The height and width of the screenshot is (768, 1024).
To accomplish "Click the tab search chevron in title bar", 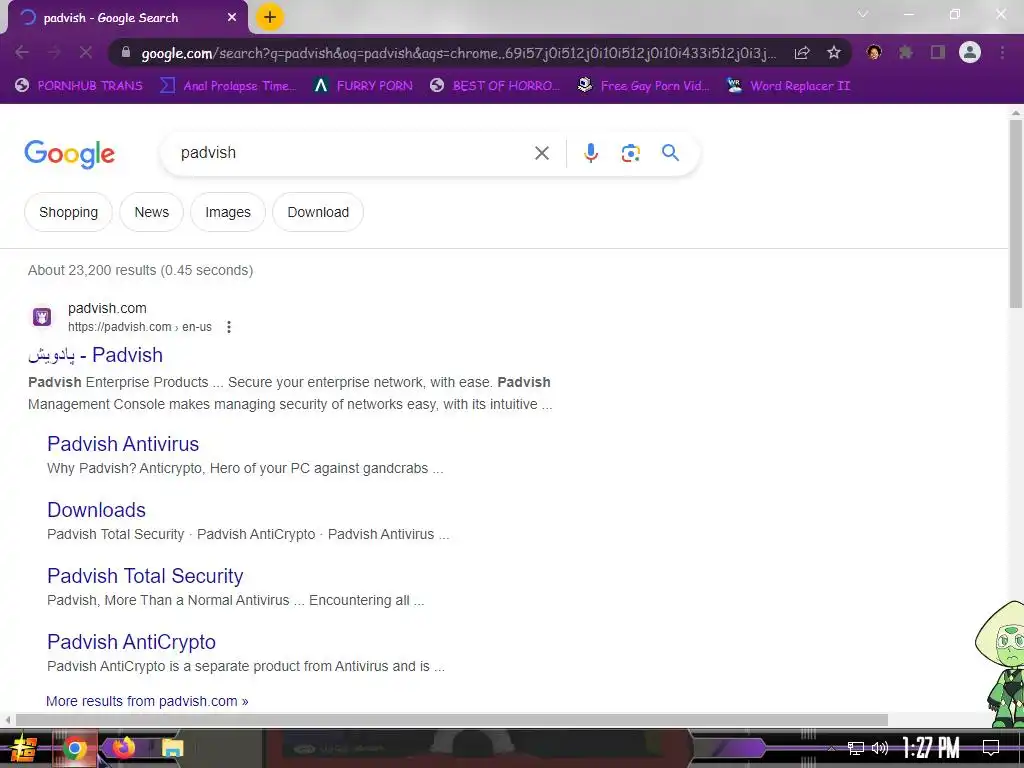I will pyautogui.click(x=863, y=14).
